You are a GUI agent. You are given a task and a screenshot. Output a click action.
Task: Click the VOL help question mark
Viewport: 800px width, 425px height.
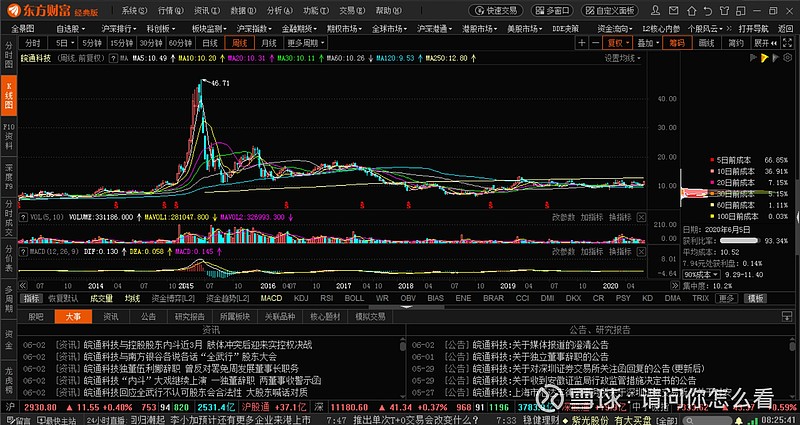pyautogui.click(x=23, y=217)
